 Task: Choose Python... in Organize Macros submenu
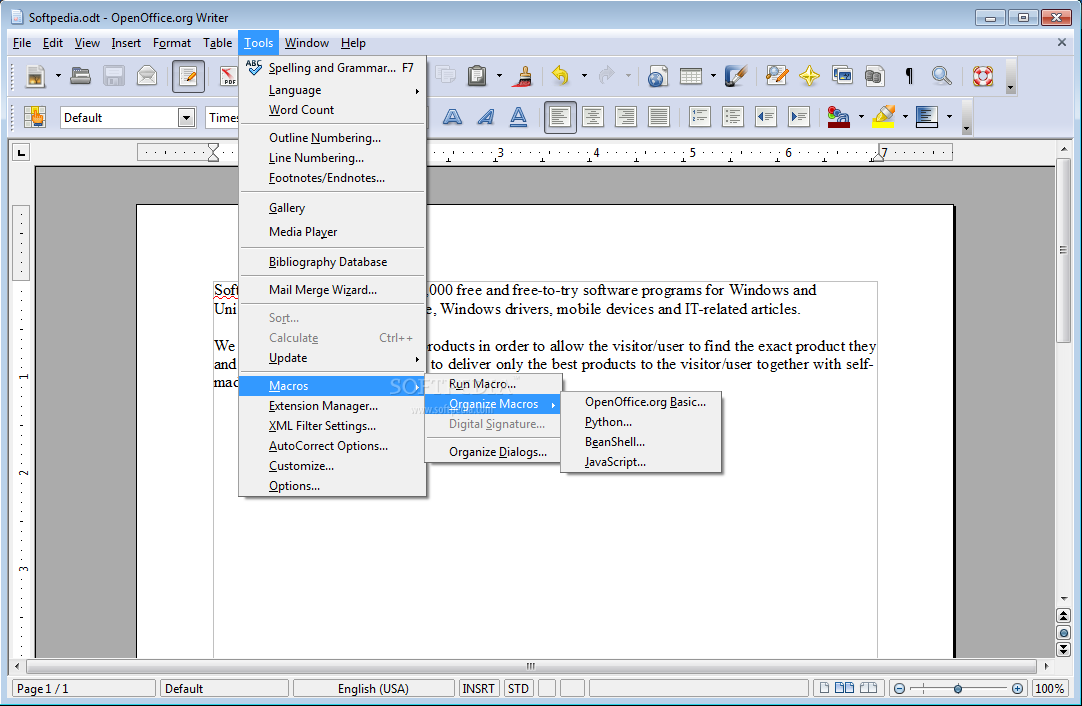[641, 422]
